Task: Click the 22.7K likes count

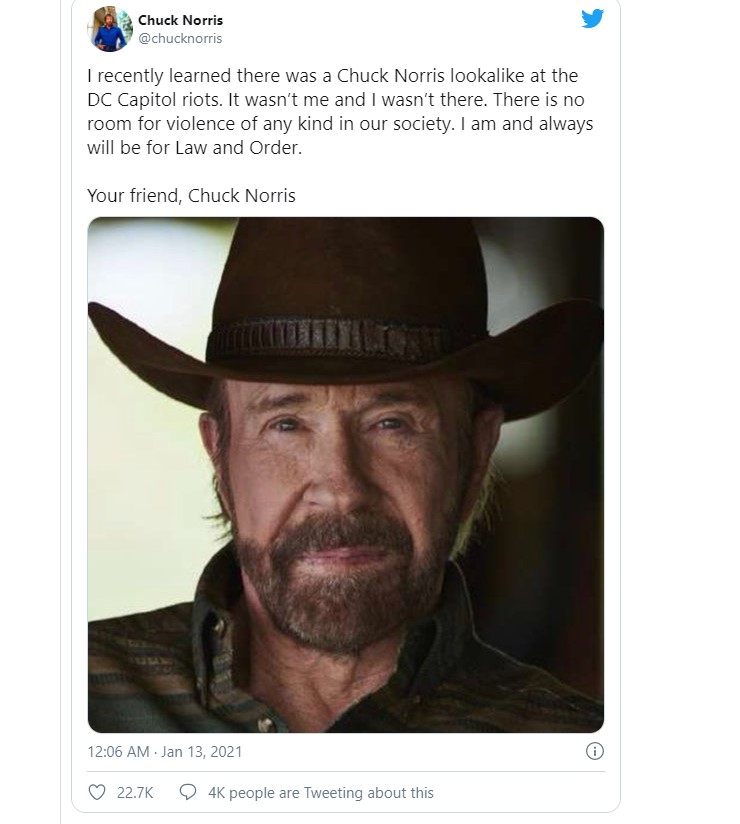Action: (135, 792)
